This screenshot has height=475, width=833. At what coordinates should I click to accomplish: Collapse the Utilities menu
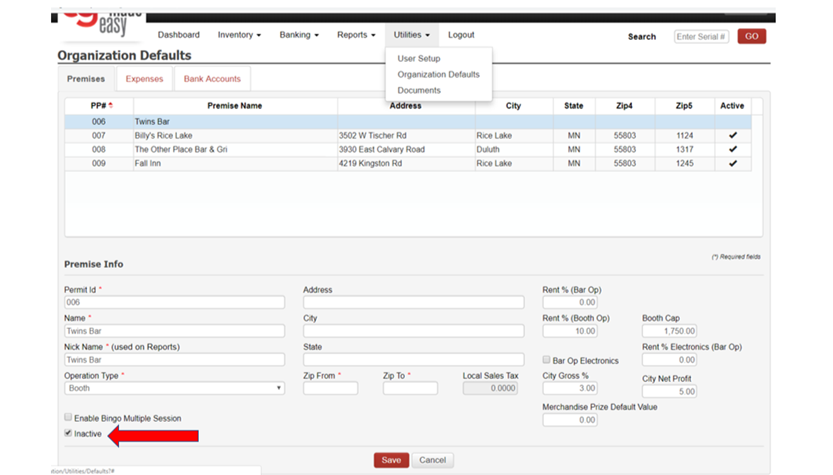tap(412, 35)
